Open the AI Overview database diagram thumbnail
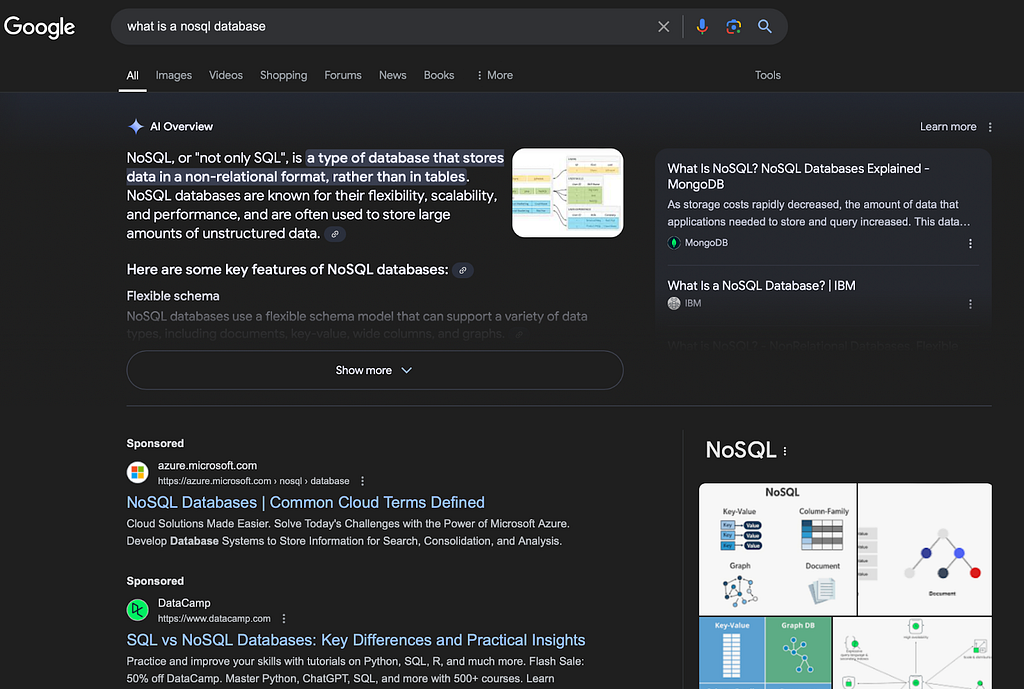Viewport: 1024px width, 689px height. coord(568,193)
